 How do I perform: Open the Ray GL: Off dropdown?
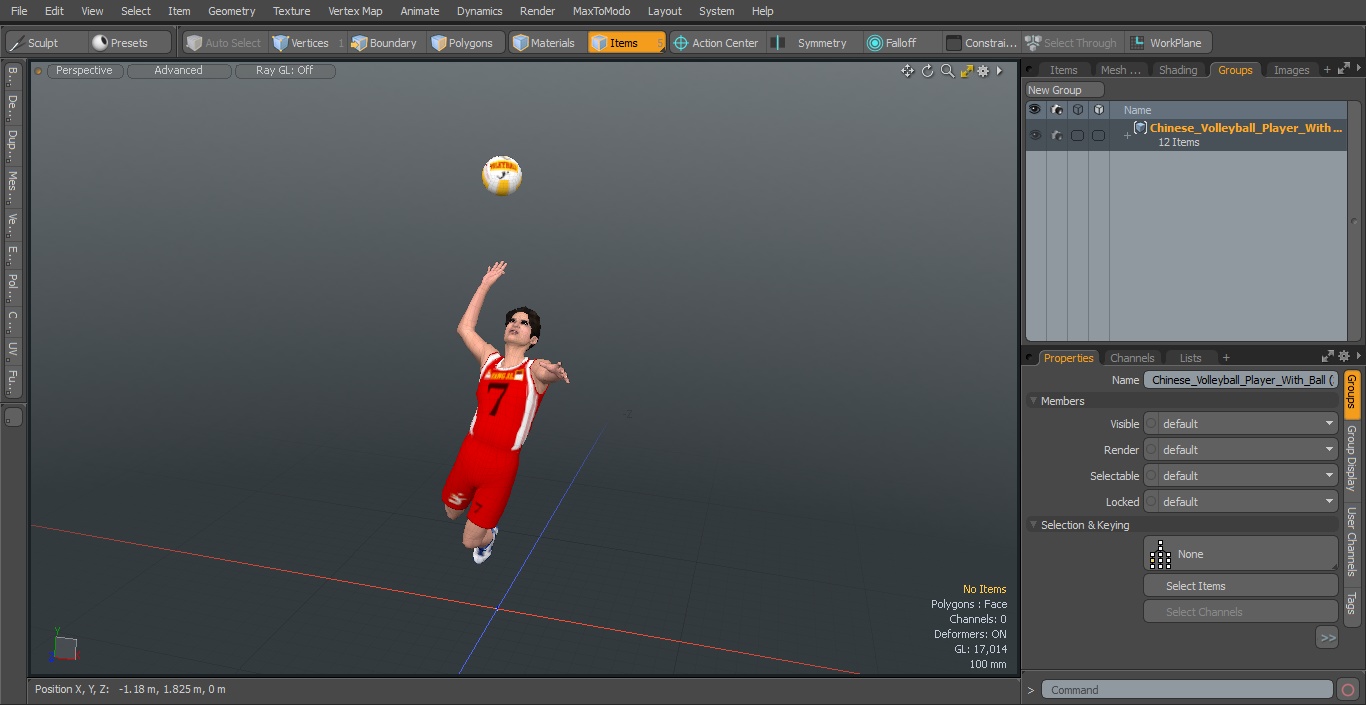click(285, 71)
